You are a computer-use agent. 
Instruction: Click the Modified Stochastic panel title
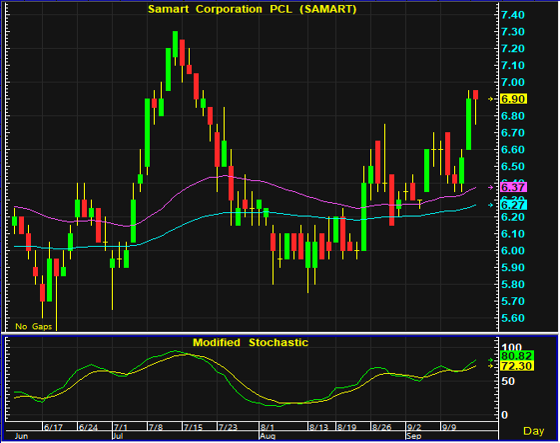coord(250,343)
